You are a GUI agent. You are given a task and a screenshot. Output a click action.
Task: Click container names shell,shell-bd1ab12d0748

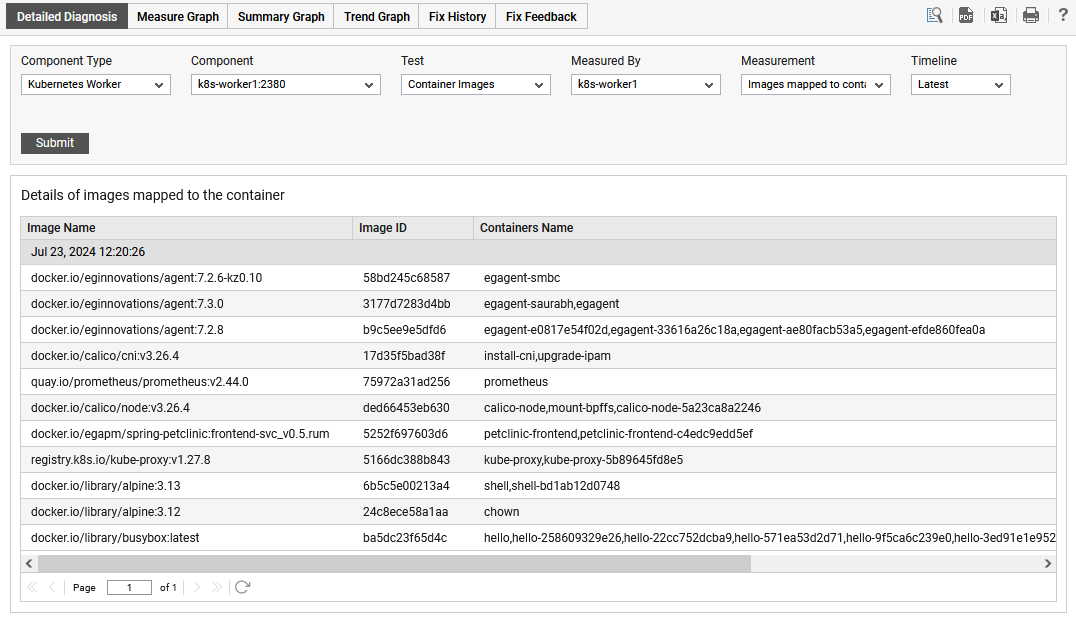tap(552, 487)
